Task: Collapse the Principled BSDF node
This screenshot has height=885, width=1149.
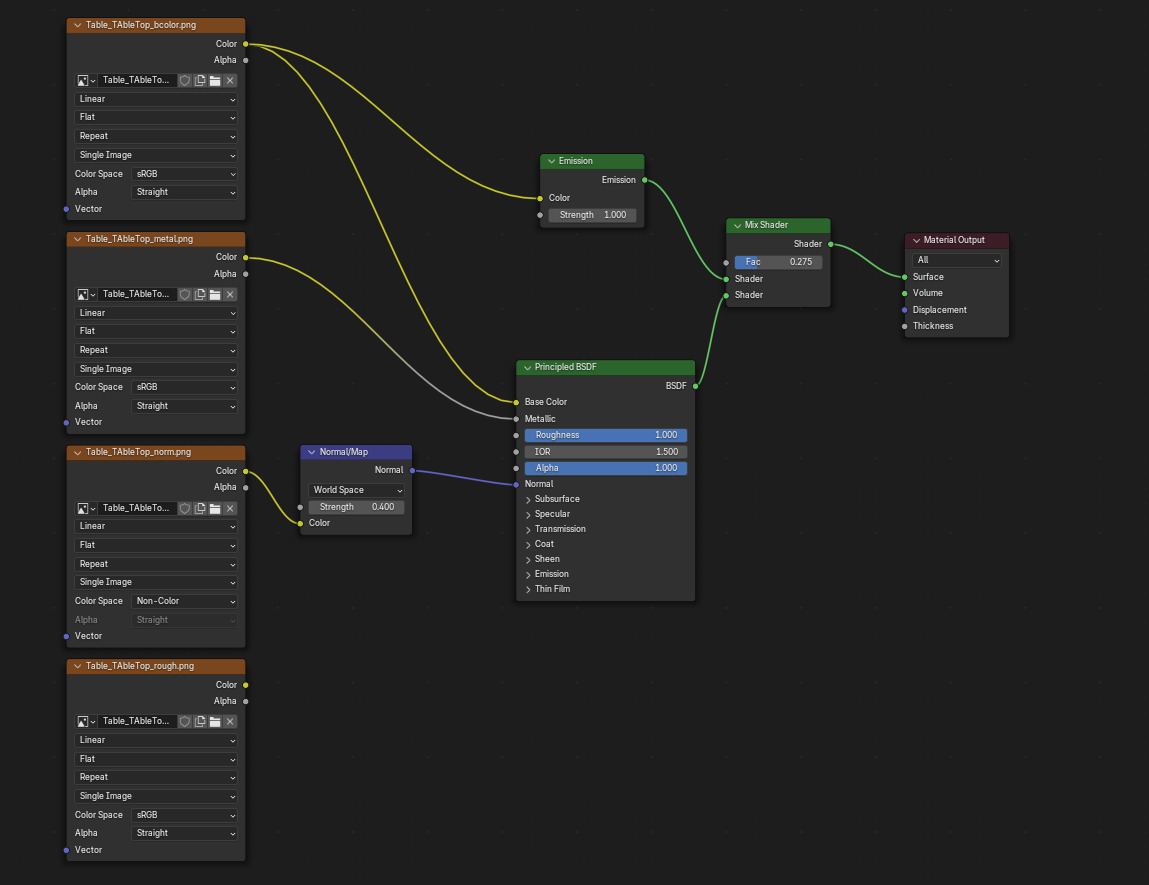Action: tap(527, 368)
